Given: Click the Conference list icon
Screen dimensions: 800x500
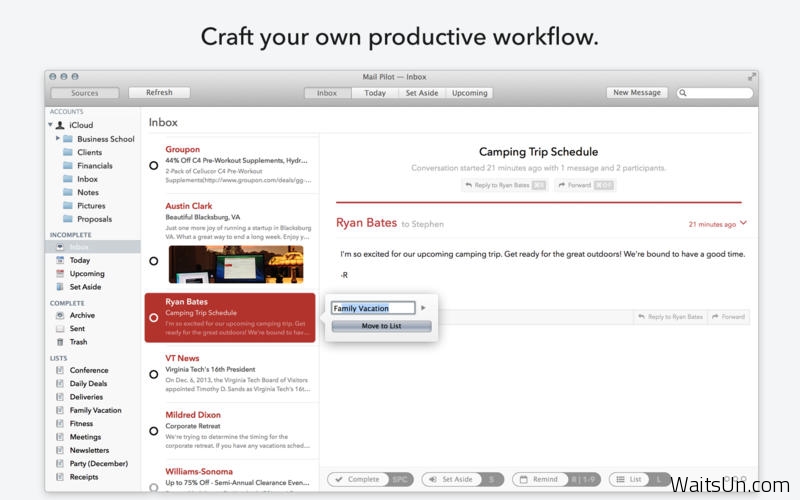Looking at the screenshot, I should [60, 370].
